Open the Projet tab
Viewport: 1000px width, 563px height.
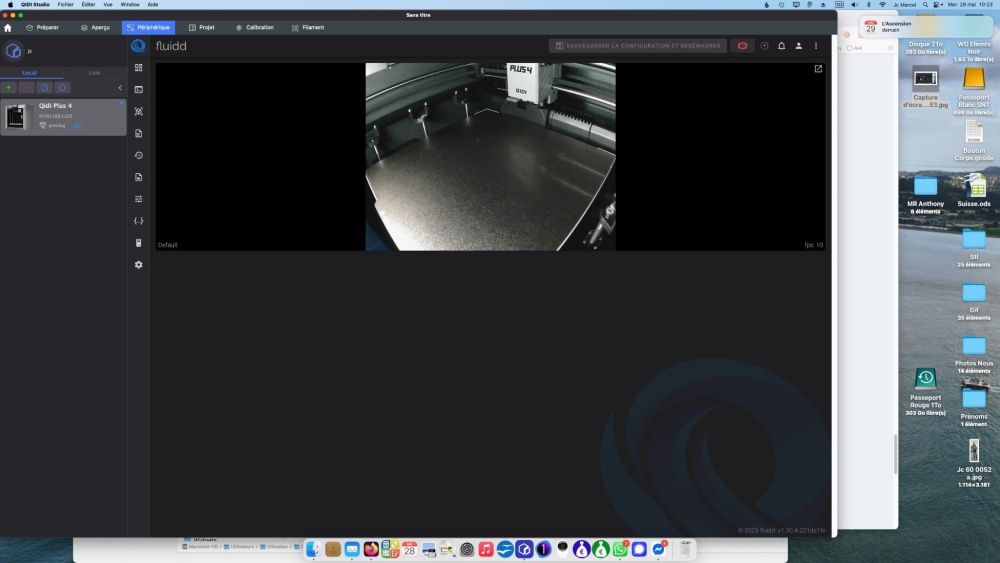point(202,27)
